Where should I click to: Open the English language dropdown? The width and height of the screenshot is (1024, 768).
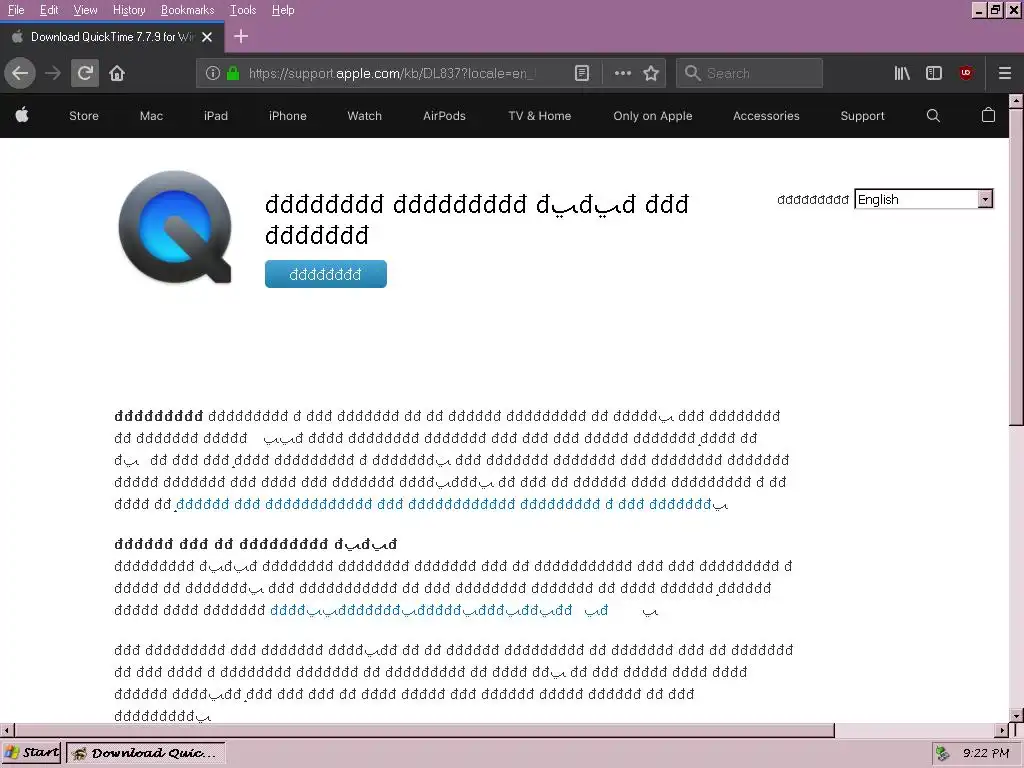pos(924,199)
